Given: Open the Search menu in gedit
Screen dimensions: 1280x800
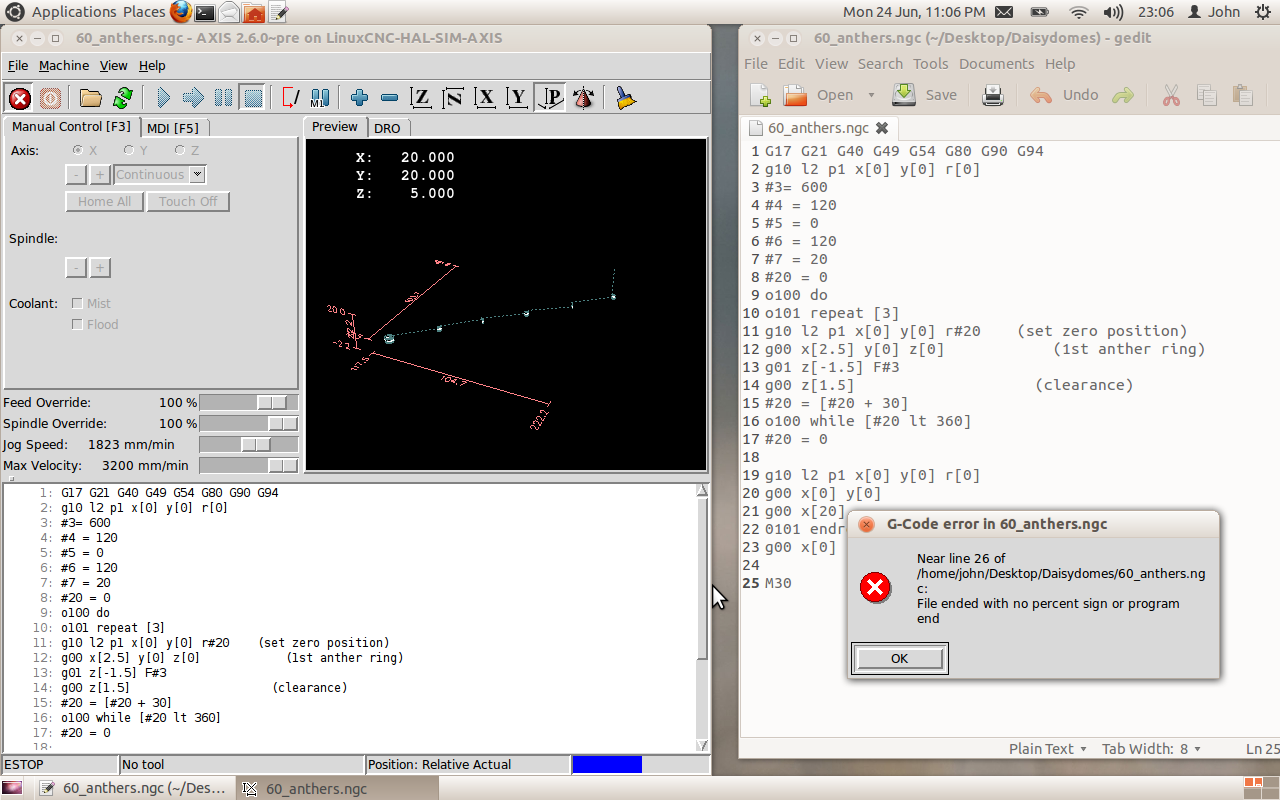Looking at the screenshot, I should [x=880, y=63].
